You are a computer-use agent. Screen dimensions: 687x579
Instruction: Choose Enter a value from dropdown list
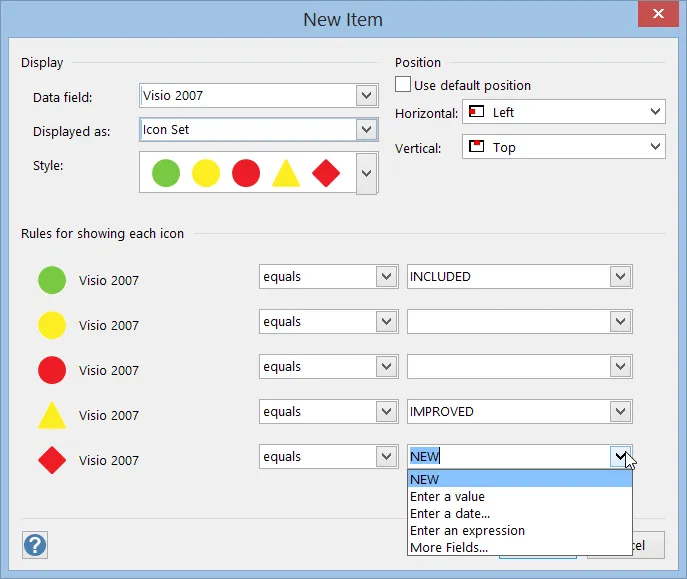pyautogui.click(x=520, y=496)
